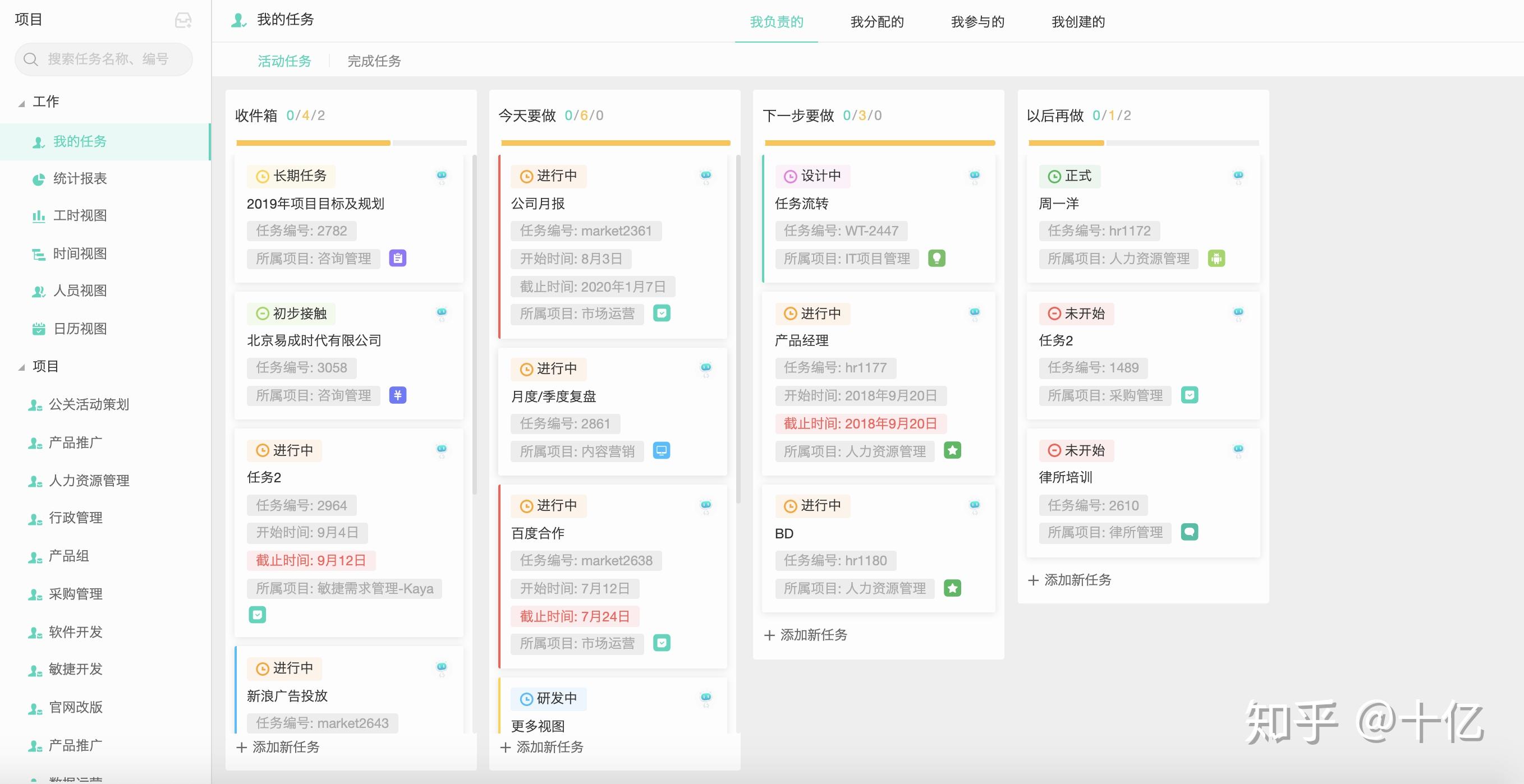Click checklist icon on 敏捷需求管理-Kaya card

coord(258,615)
